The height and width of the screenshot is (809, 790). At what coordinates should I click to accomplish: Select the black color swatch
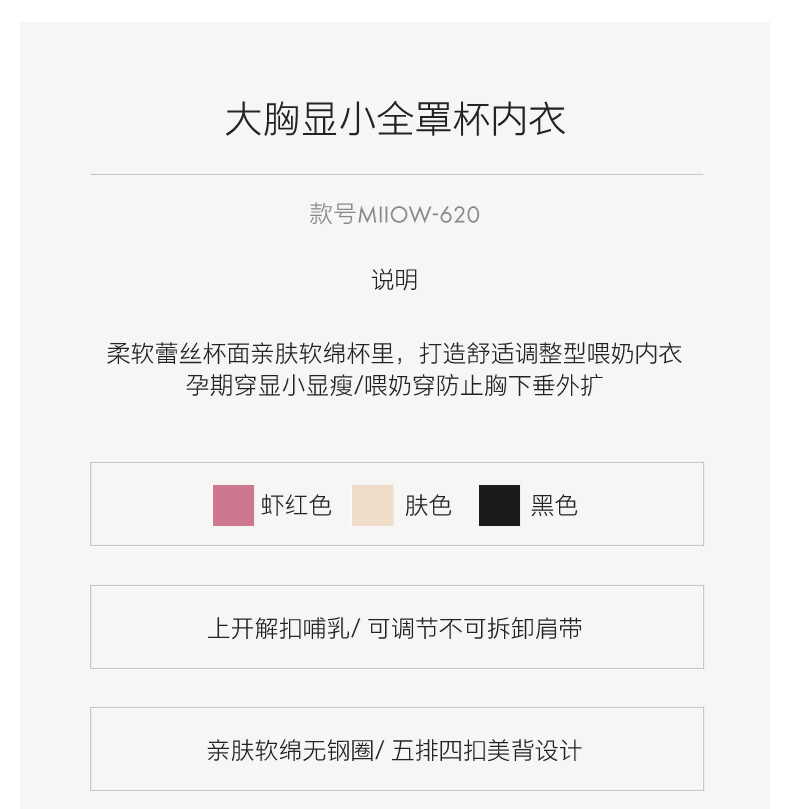click(499, 505)
